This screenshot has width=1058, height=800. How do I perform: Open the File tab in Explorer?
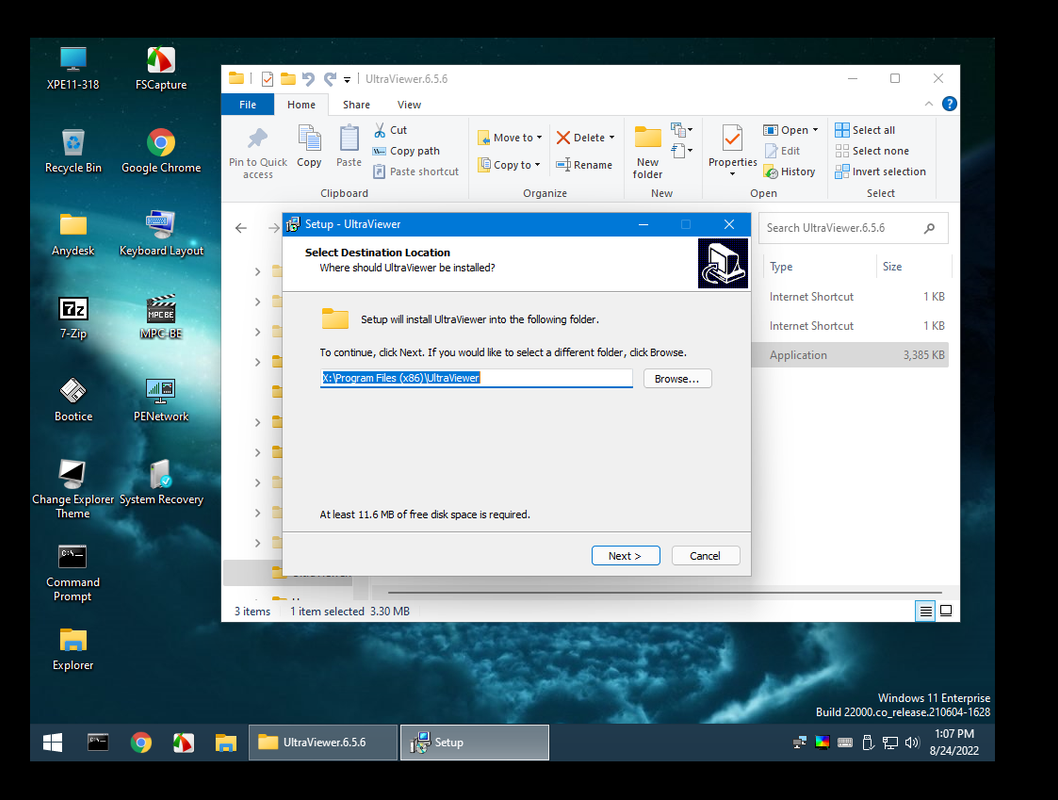(248, 105)
